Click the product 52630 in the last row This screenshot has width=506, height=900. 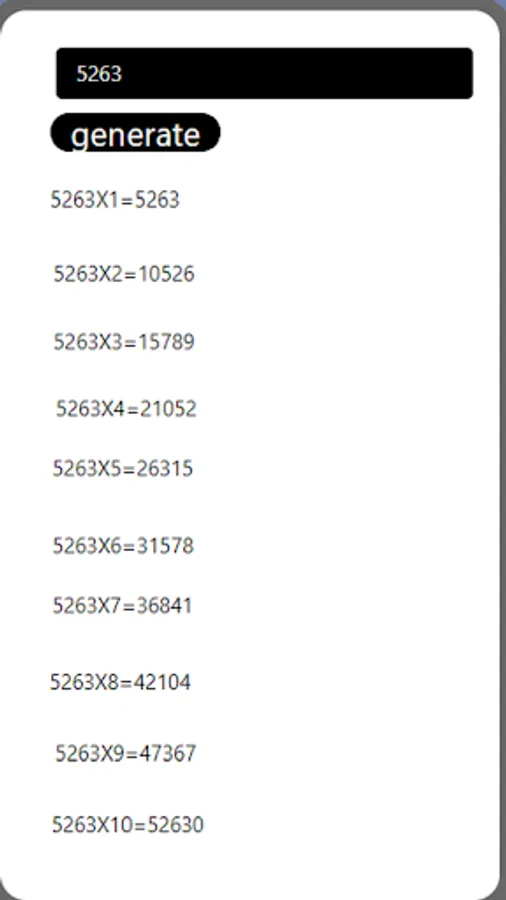tap(176, 825)
